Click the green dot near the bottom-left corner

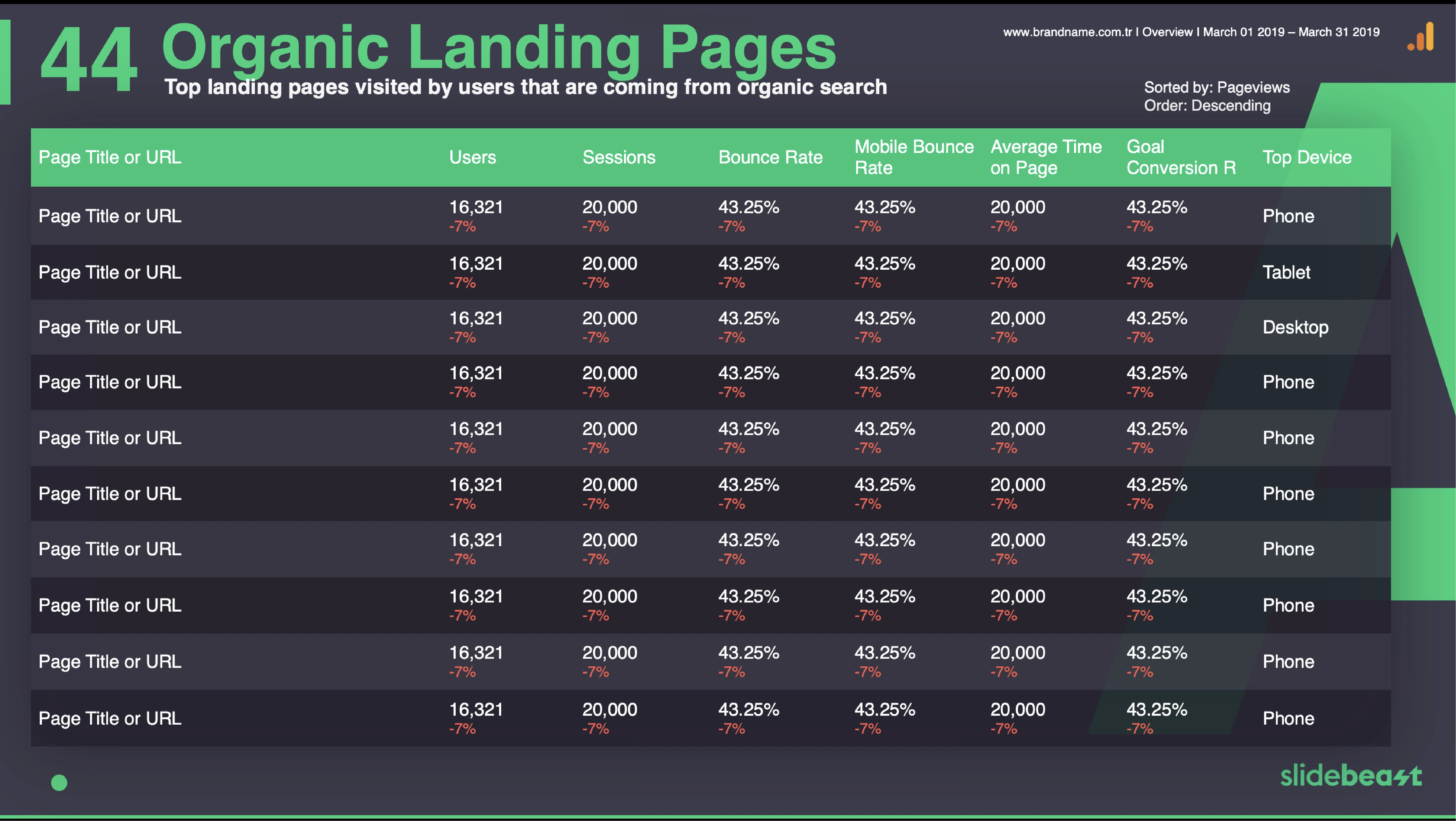(x=59, y=783)
